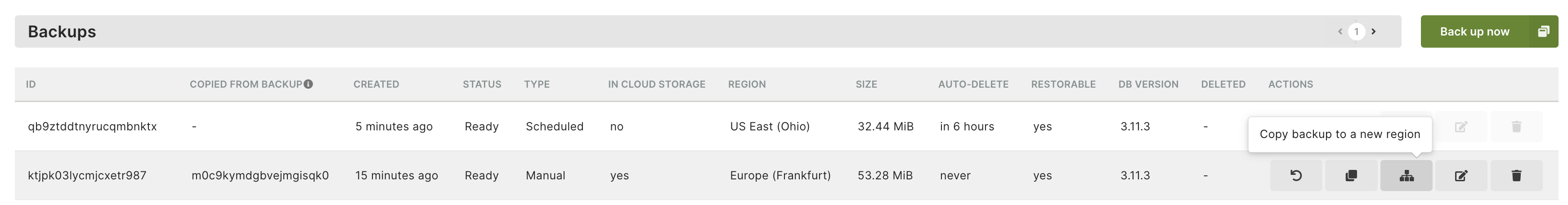Viewport: 1568px width, 205px height.
Task: Click the trash icon for backup qb9ztddtnyrucqmbnktx
Action: (x=1516, y=126)
